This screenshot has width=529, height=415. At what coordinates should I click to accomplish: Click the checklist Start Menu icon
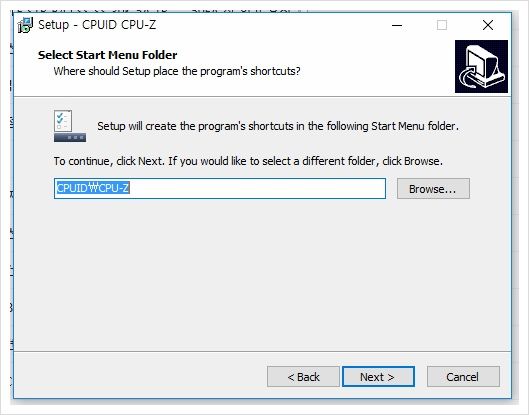pyautogui.click(x=70, y=126)
